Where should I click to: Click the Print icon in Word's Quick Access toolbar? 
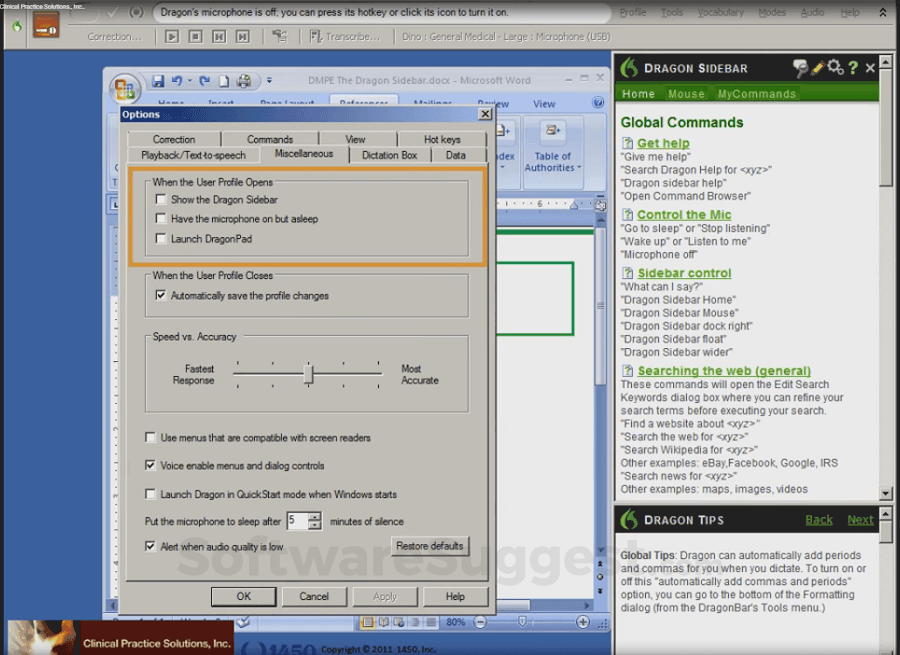pyautogui.click(x=243, y=80)
